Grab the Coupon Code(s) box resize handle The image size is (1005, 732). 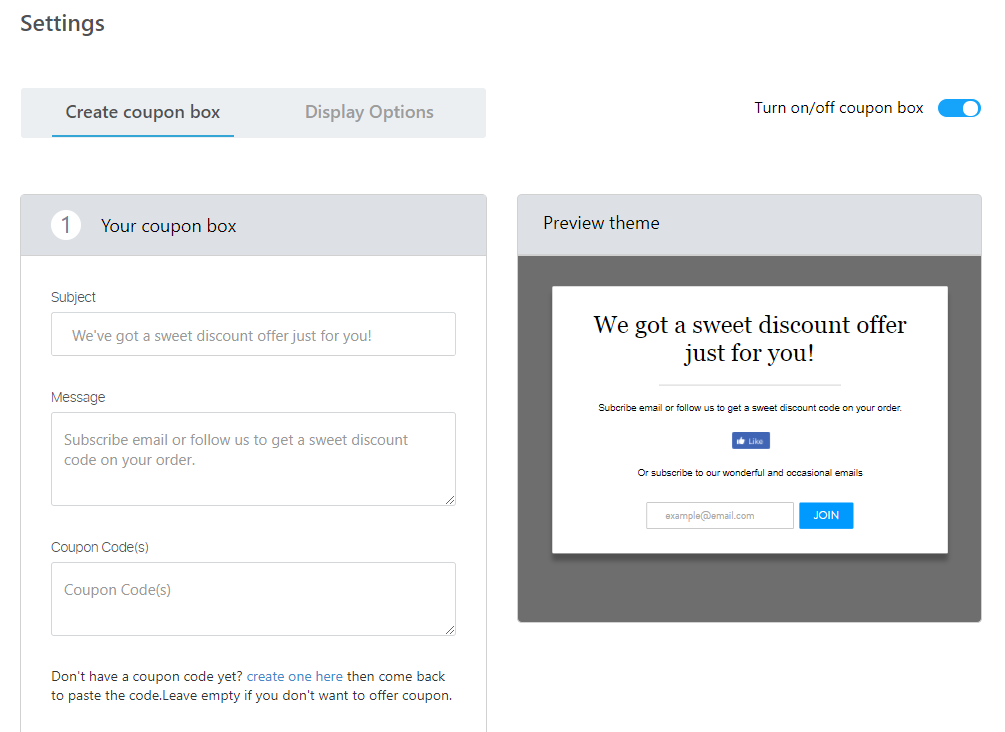[450, 630]
